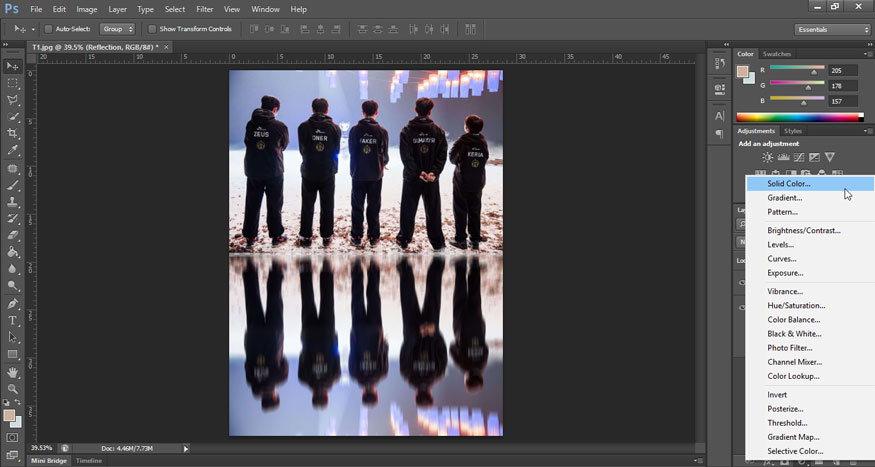The image size is (875, 467).
Task: Open the Auto-Select Group dropdown
Action: [x=117, y=29]
